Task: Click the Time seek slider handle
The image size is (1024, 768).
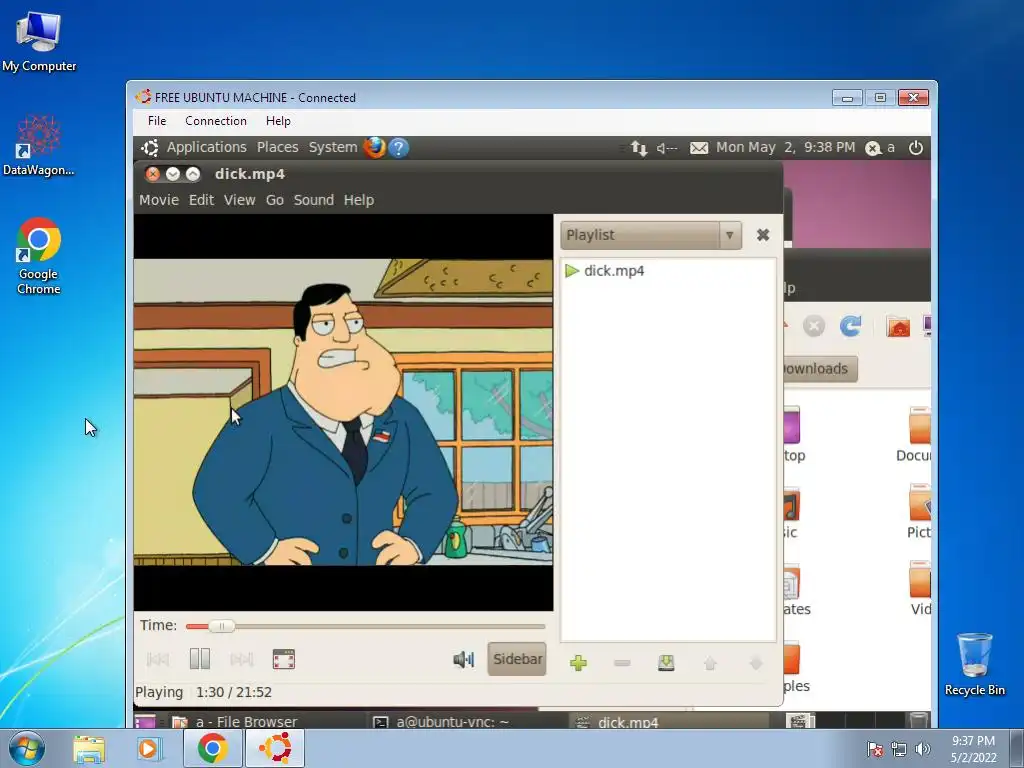Action: 221,626
